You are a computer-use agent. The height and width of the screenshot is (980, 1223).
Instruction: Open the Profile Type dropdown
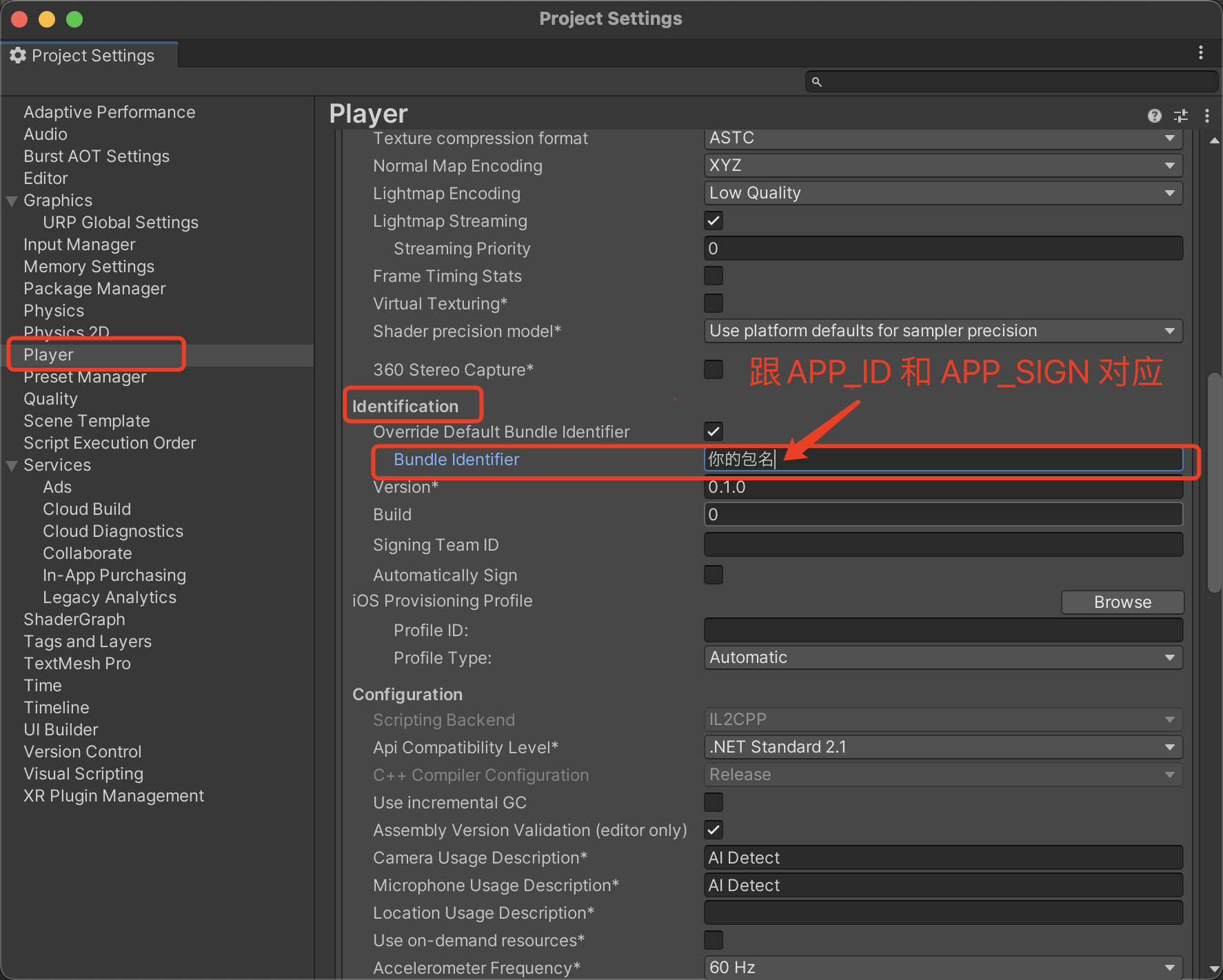942,657
